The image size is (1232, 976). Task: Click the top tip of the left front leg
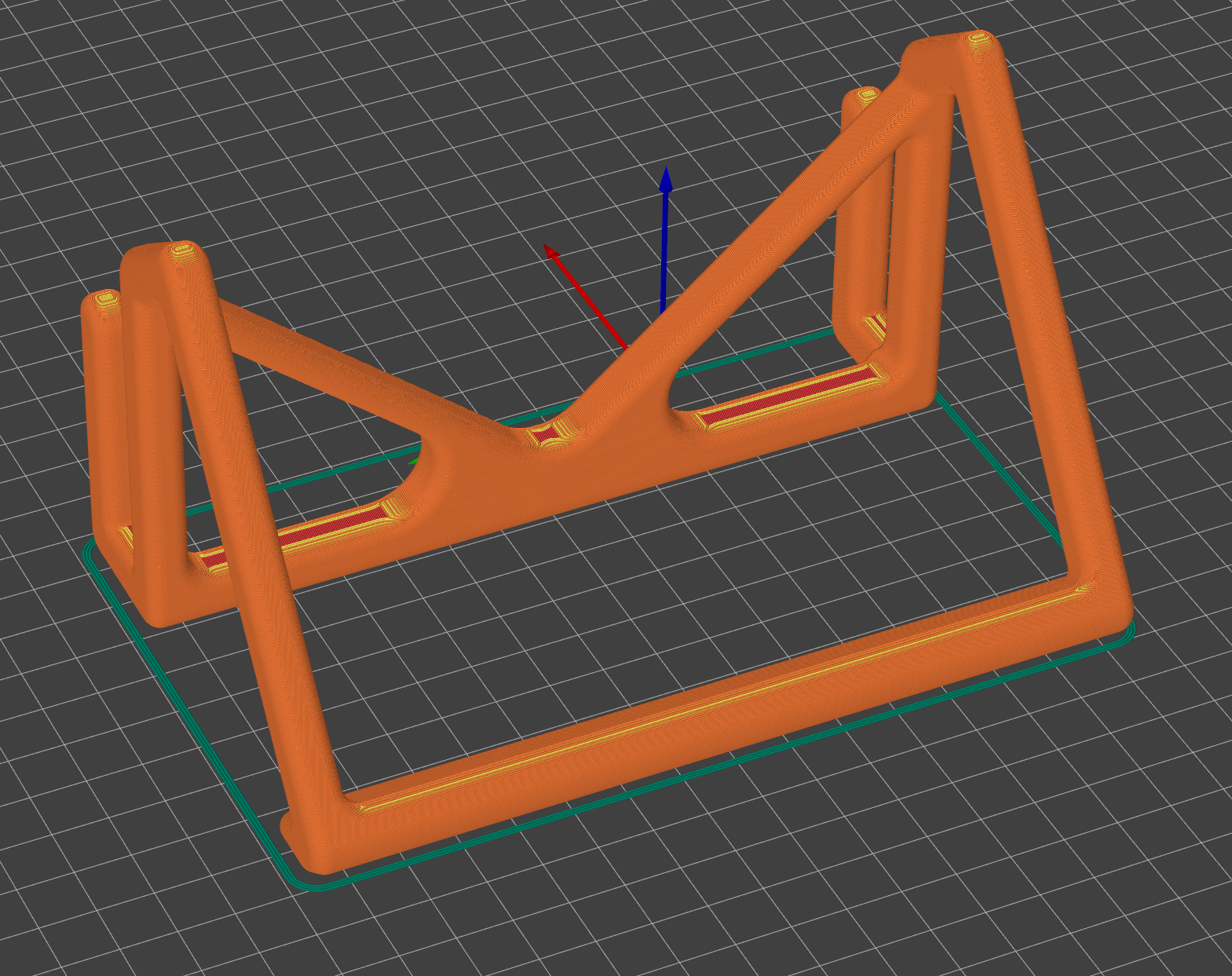[182, 250]
